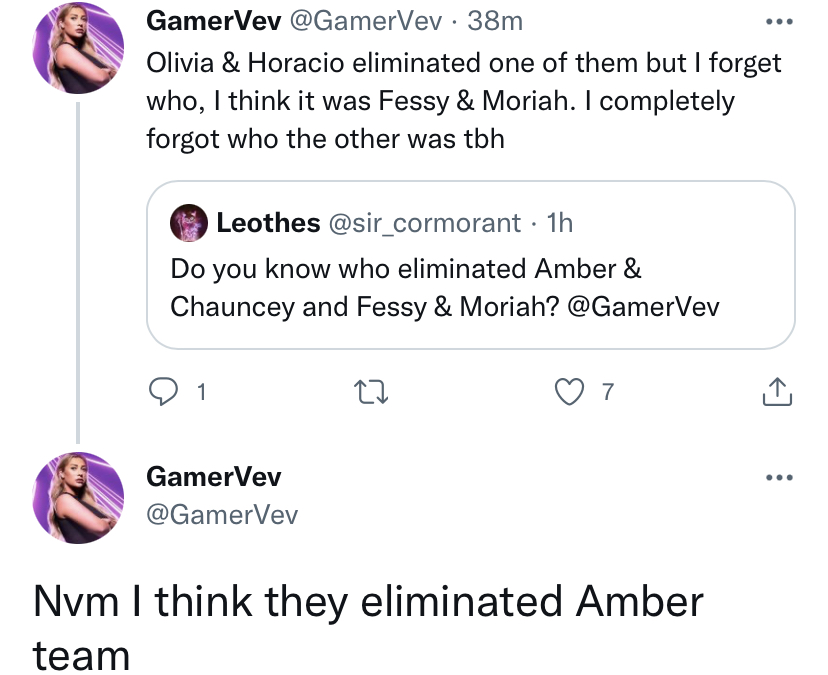
Task: Click the 1h timestamp in quoted tweet
Action: click(560, 223)
